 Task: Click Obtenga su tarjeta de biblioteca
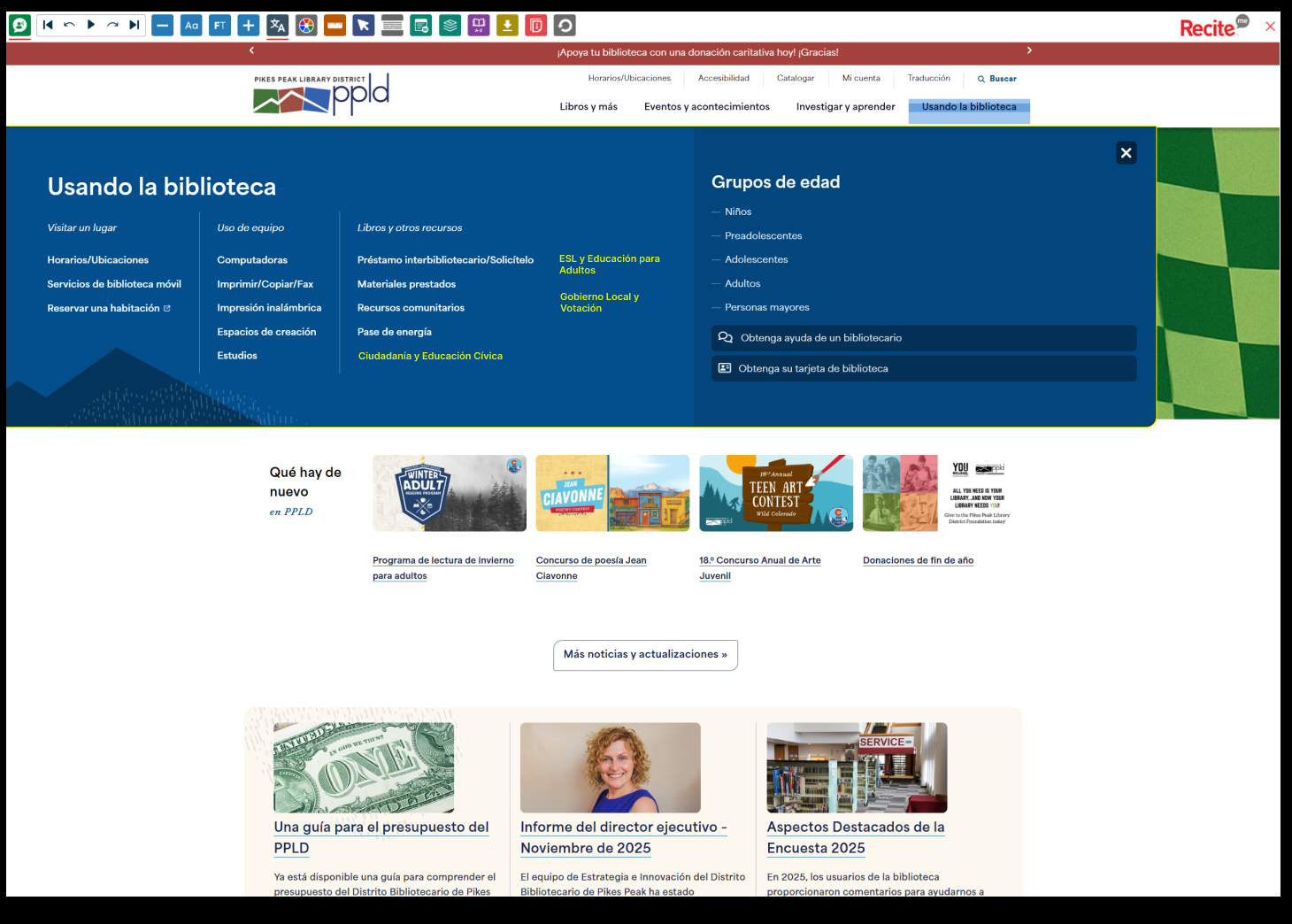pyautogui.click(x=924, y=368)
